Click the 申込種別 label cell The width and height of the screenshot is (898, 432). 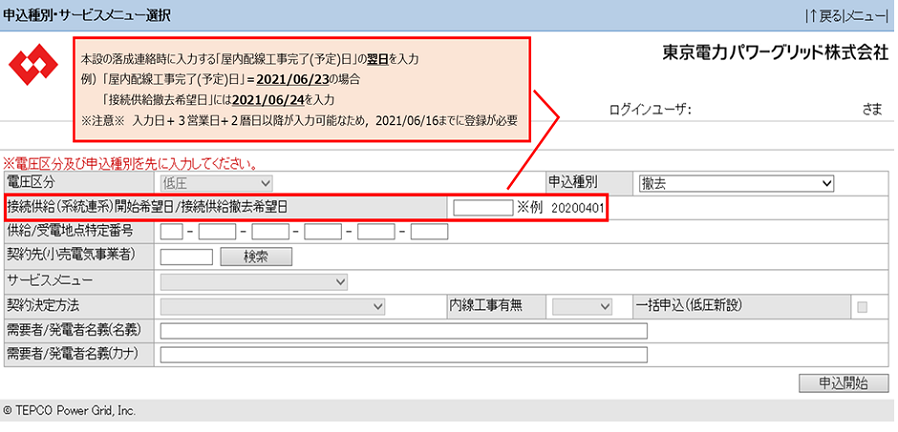click(589, 183)
